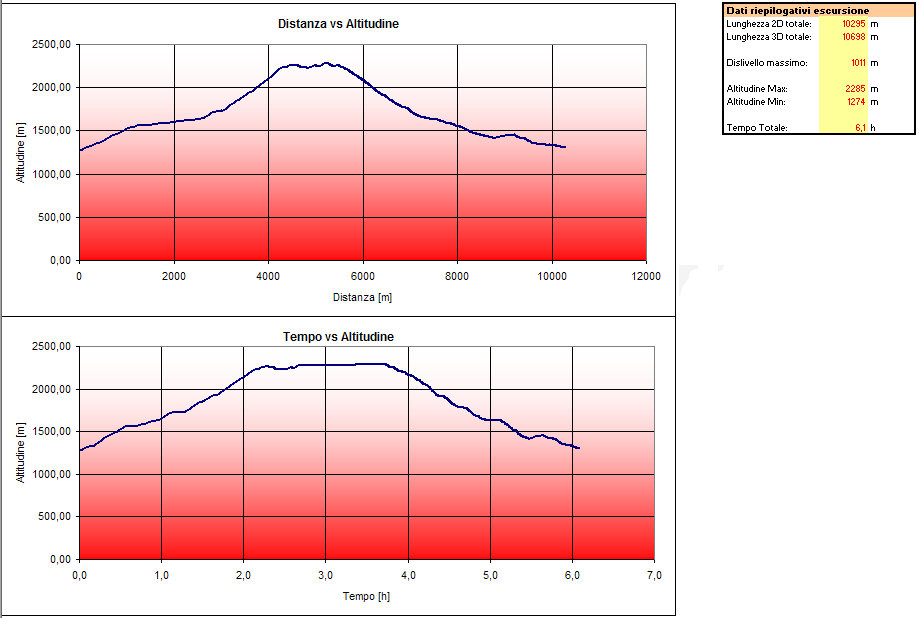The height and width of the screenshot is (618, 919).
Task: Select the Lunghezza 2D totale value 10295
Action: point(853,24)
